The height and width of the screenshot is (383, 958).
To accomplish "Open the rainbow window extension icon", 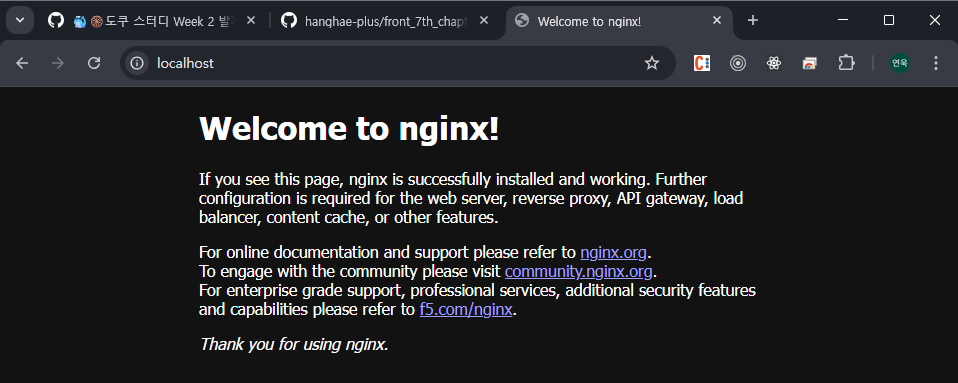I will tap(810, 63).
